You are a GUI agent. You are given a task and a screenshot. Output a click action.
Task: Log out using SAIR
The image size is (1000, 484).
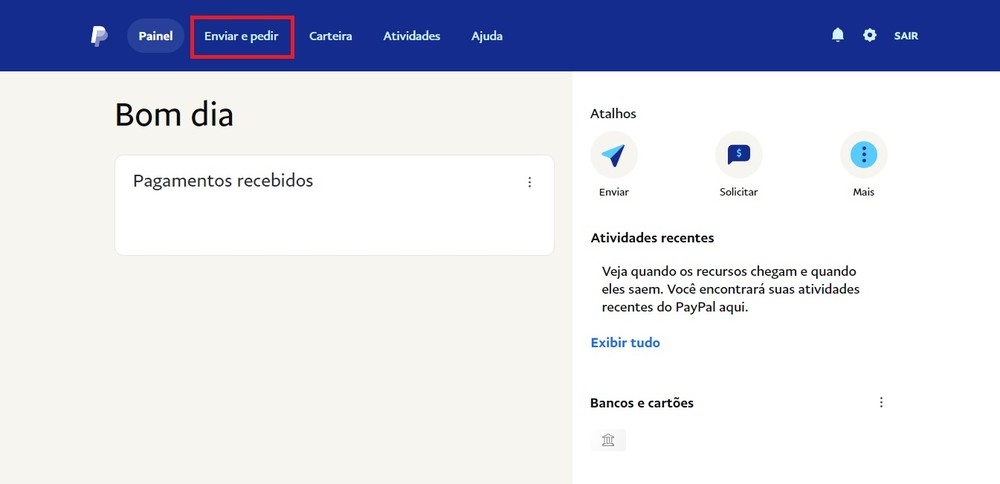[906, 36]
